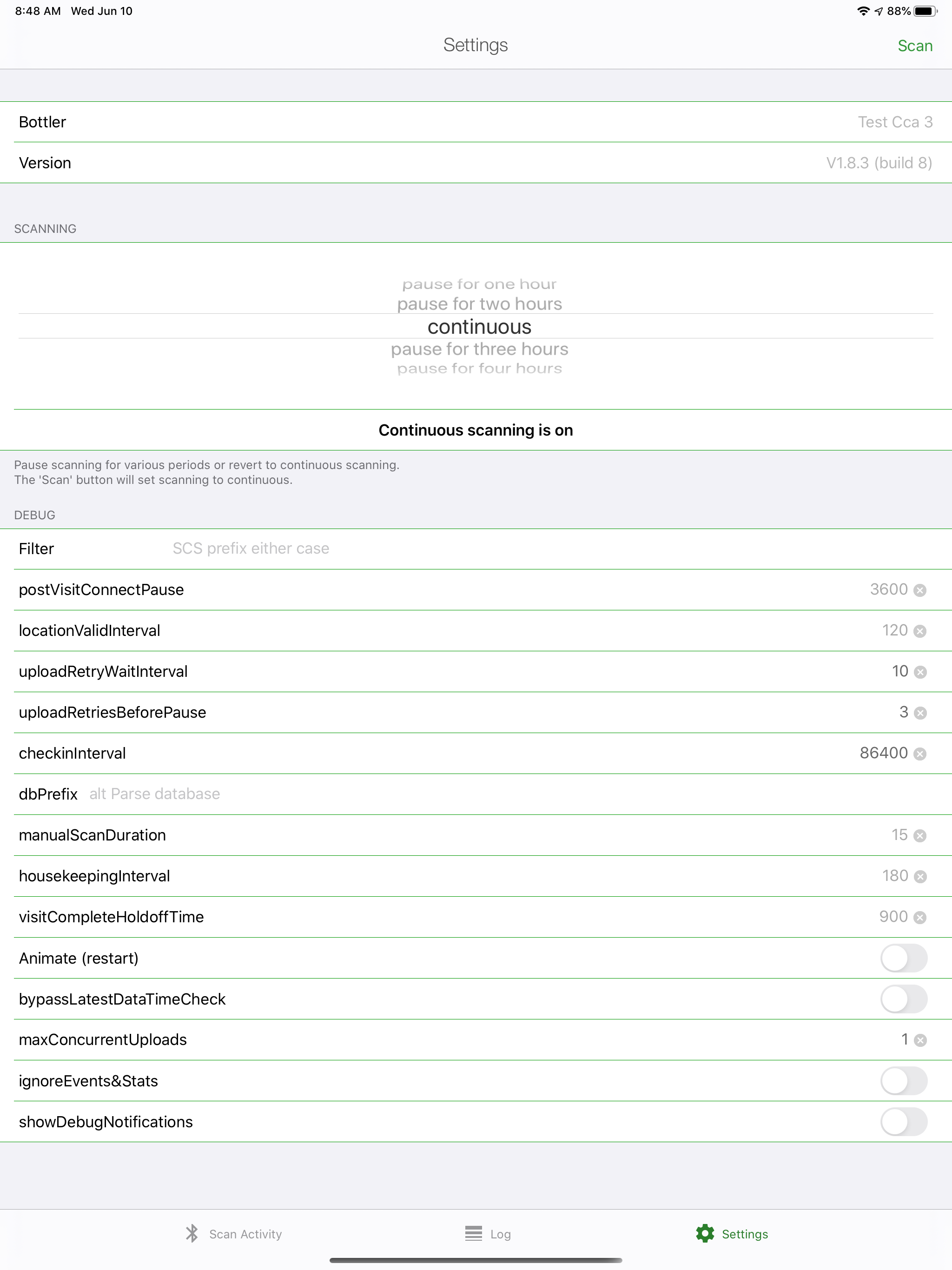952x1270 pixels.
Task: Tap the Bottler row value Test Cca 3
Action: coord(895,122)
